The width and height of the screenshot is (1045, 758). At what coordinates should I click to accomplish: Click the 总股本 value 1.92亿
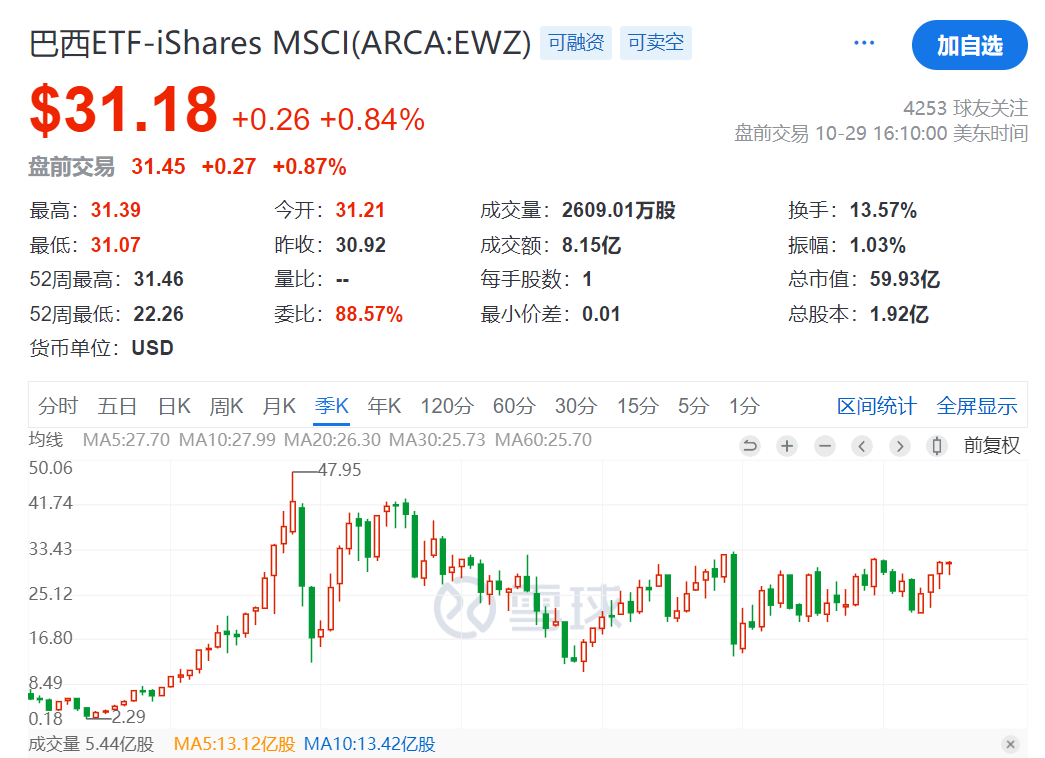click(900, 314)
